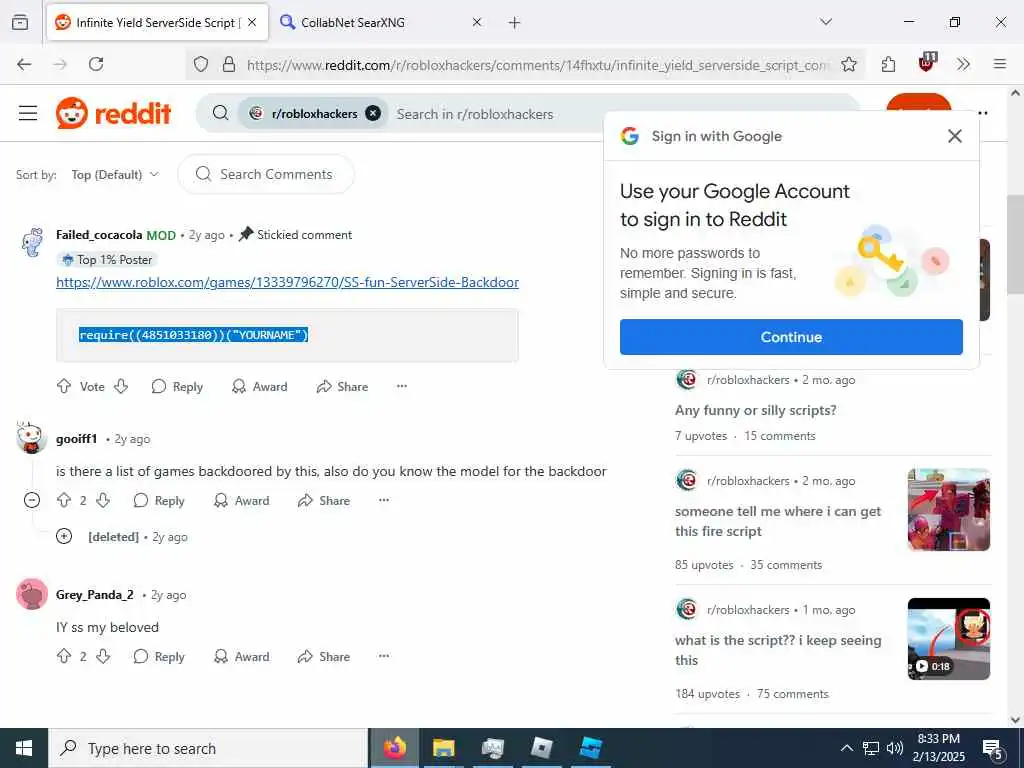Open Roblox Player taskbar icon
Viewport: 1024px width, 768px height.
[541, 748]
